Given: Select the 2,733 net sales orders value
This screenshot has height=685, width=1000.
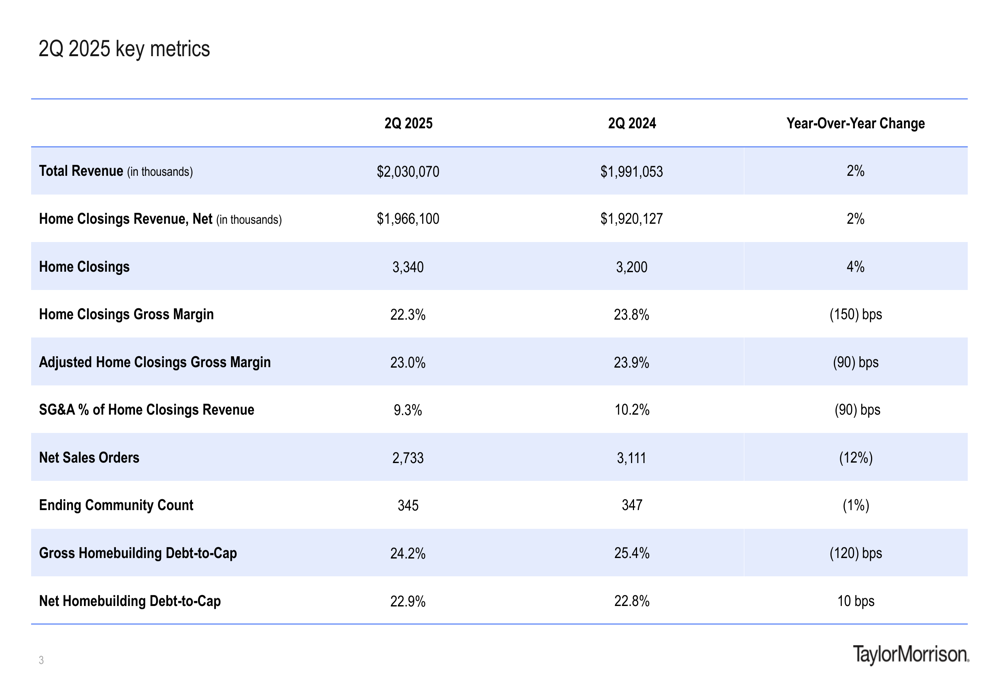Looking at the screenshot, I should point(408,458).
